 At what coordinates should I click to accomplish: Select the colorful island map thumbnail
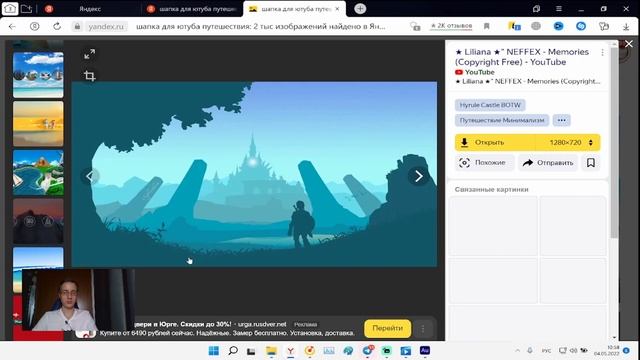(38, 173)
